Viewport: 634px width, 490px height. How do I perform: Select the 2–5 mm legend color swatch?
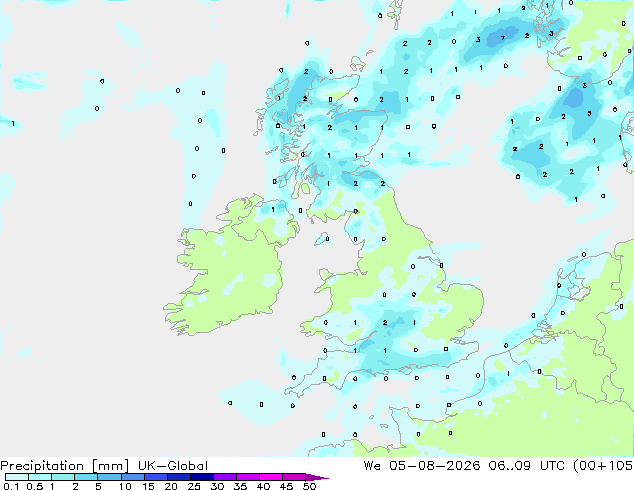tap(86, 477)
